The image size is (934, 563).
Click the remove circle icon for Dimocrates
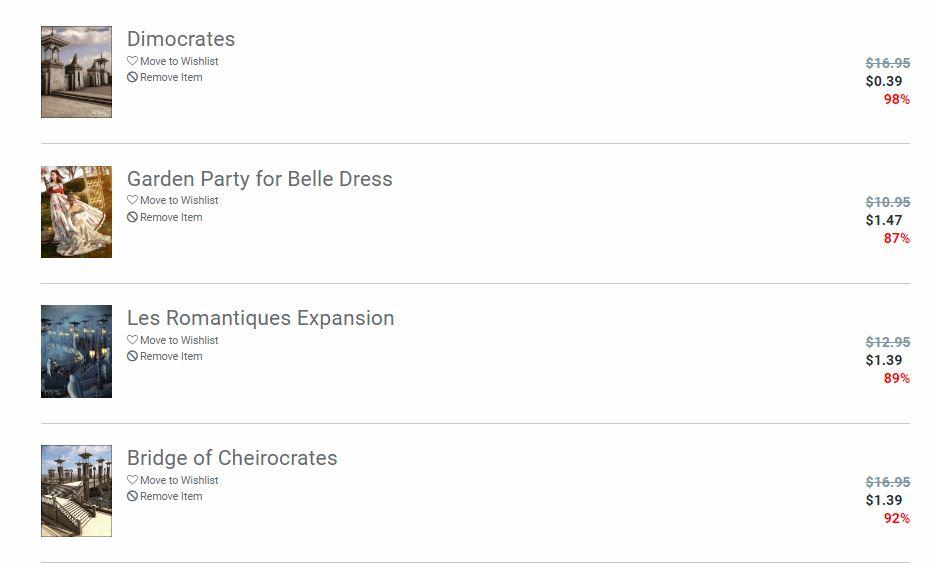[132, 77]
